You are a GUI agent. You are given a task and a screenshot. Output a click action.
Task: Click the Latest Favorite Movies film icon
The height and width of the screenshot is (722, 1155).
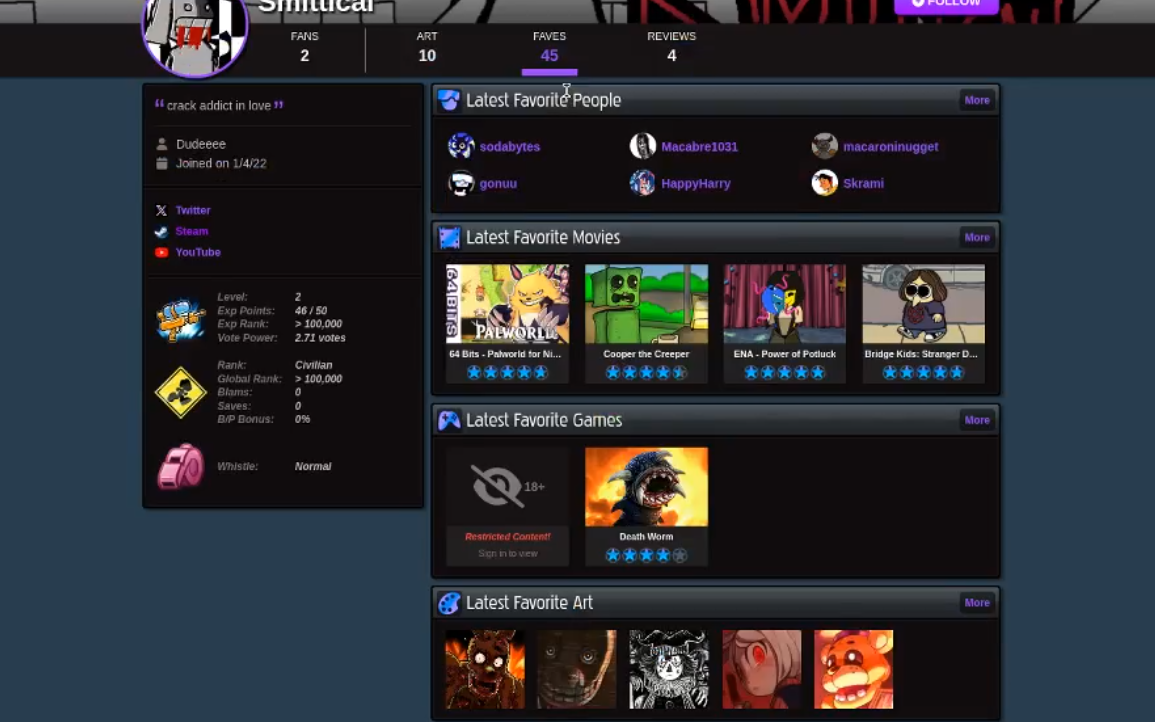[x=449, y=237]
